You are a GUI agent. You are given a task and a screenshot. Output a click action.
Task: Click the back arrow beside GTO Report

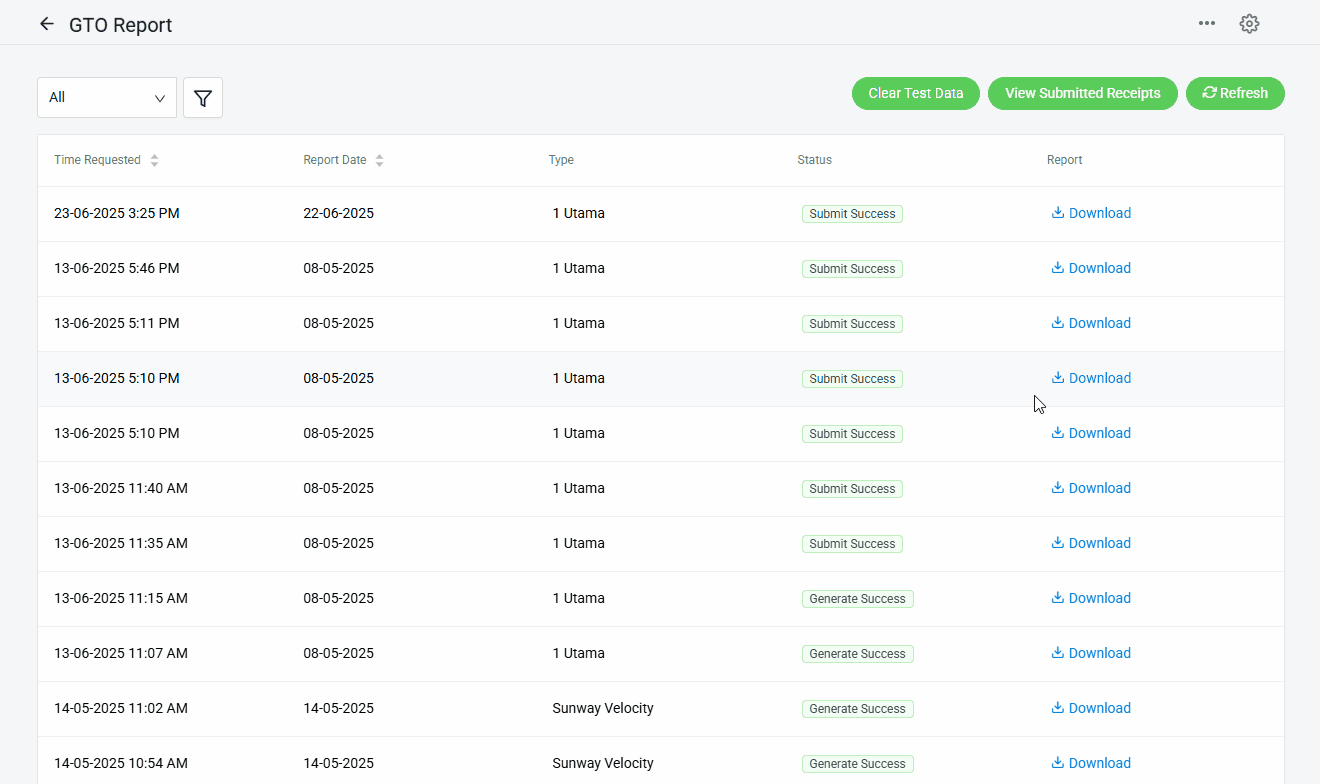pyautogui.click(x=46, y=24)
